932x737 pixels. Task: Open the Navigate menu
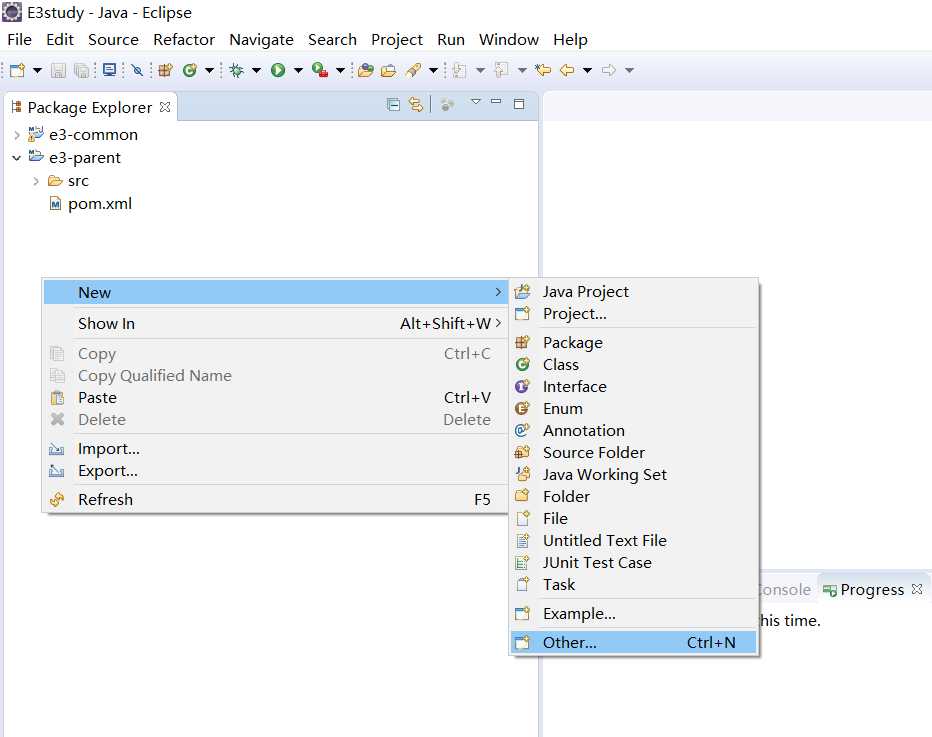pos(262,40)
